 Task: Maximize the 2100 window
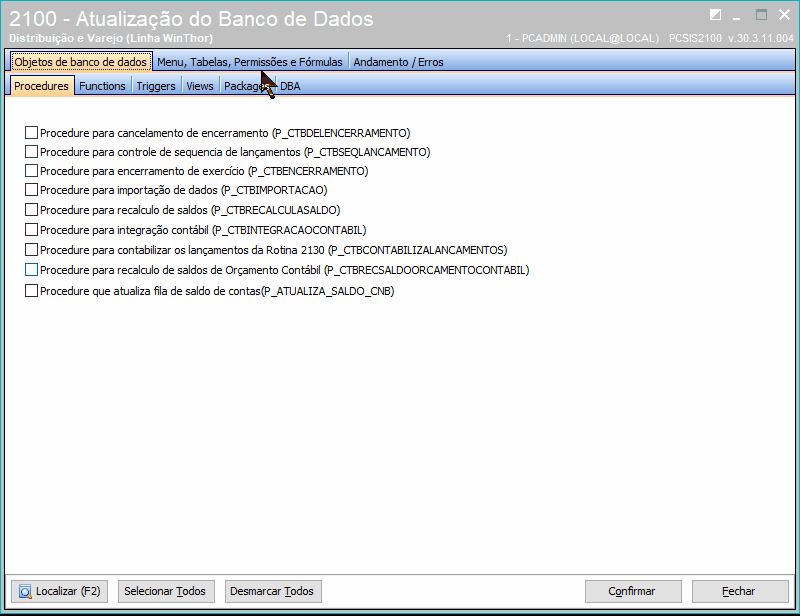coord(761,15)
